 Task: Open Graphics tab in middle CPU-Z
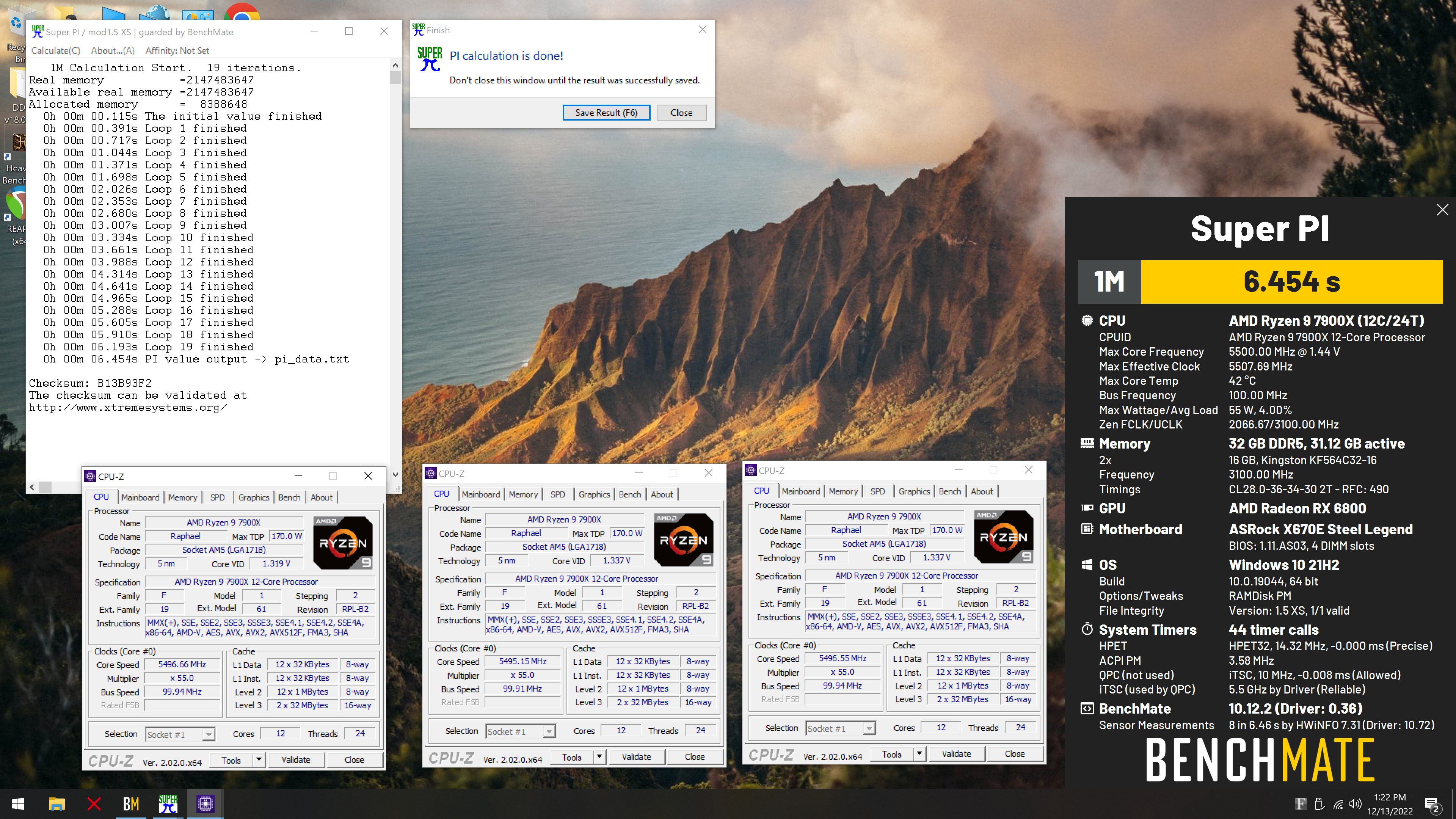pos(594,494)
